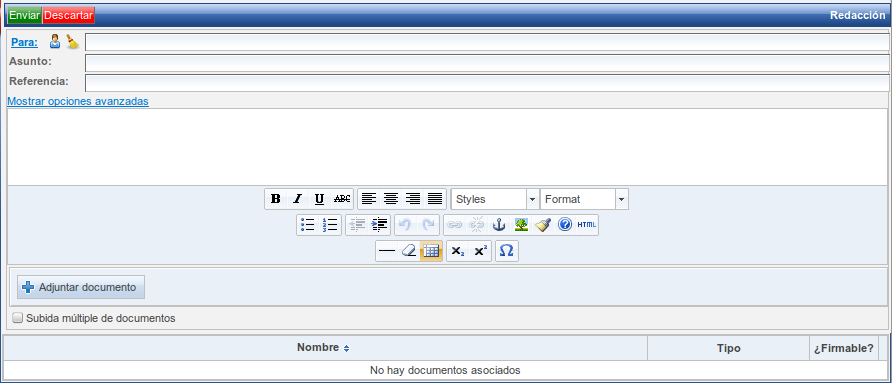Click the Tipo column header
Viewport: 892px width, 383px height.
729,348
